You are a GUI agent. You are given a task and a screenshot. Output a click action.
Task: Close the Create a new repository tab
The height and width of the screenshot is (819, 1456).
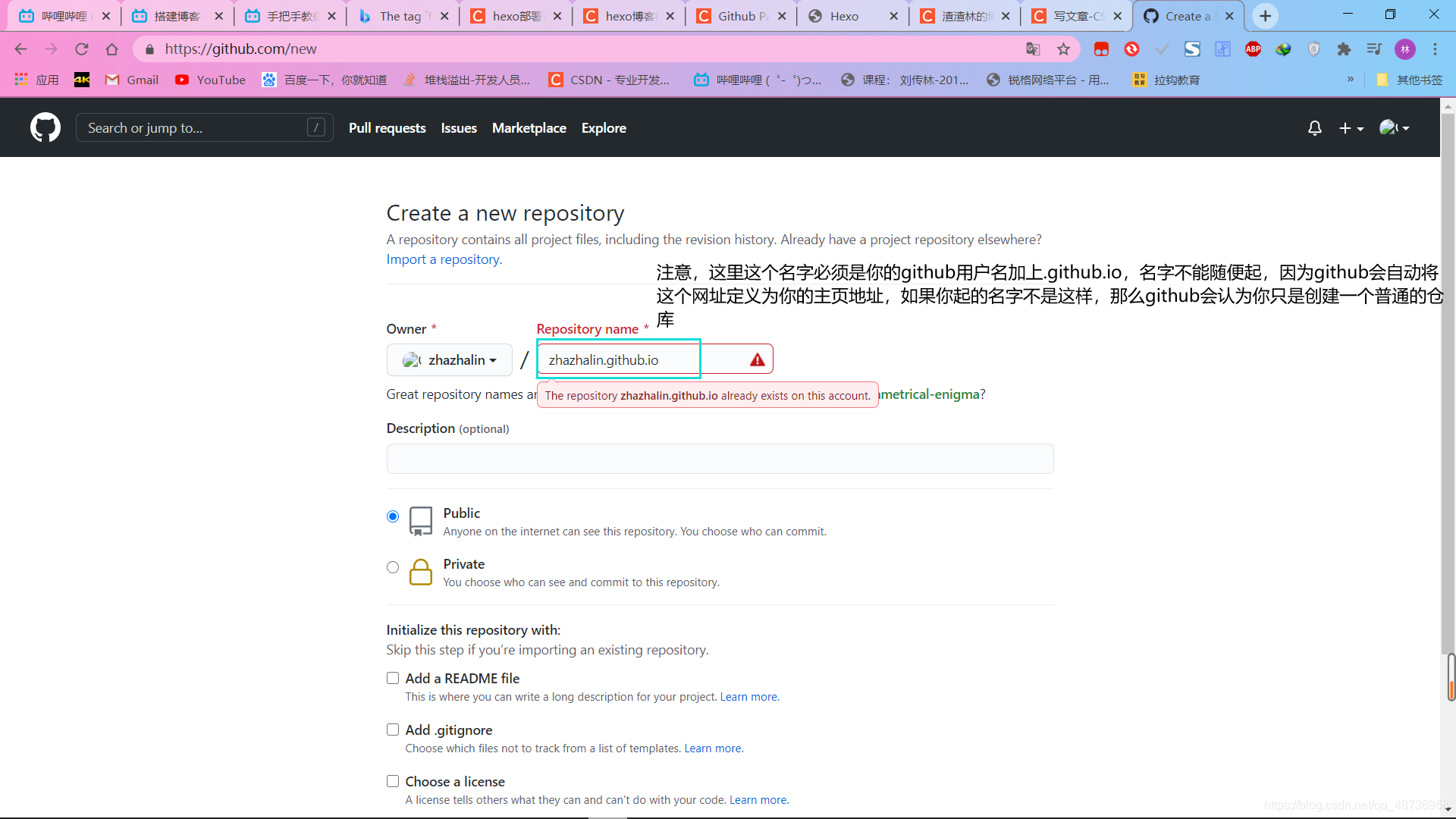pos(1229,16)
